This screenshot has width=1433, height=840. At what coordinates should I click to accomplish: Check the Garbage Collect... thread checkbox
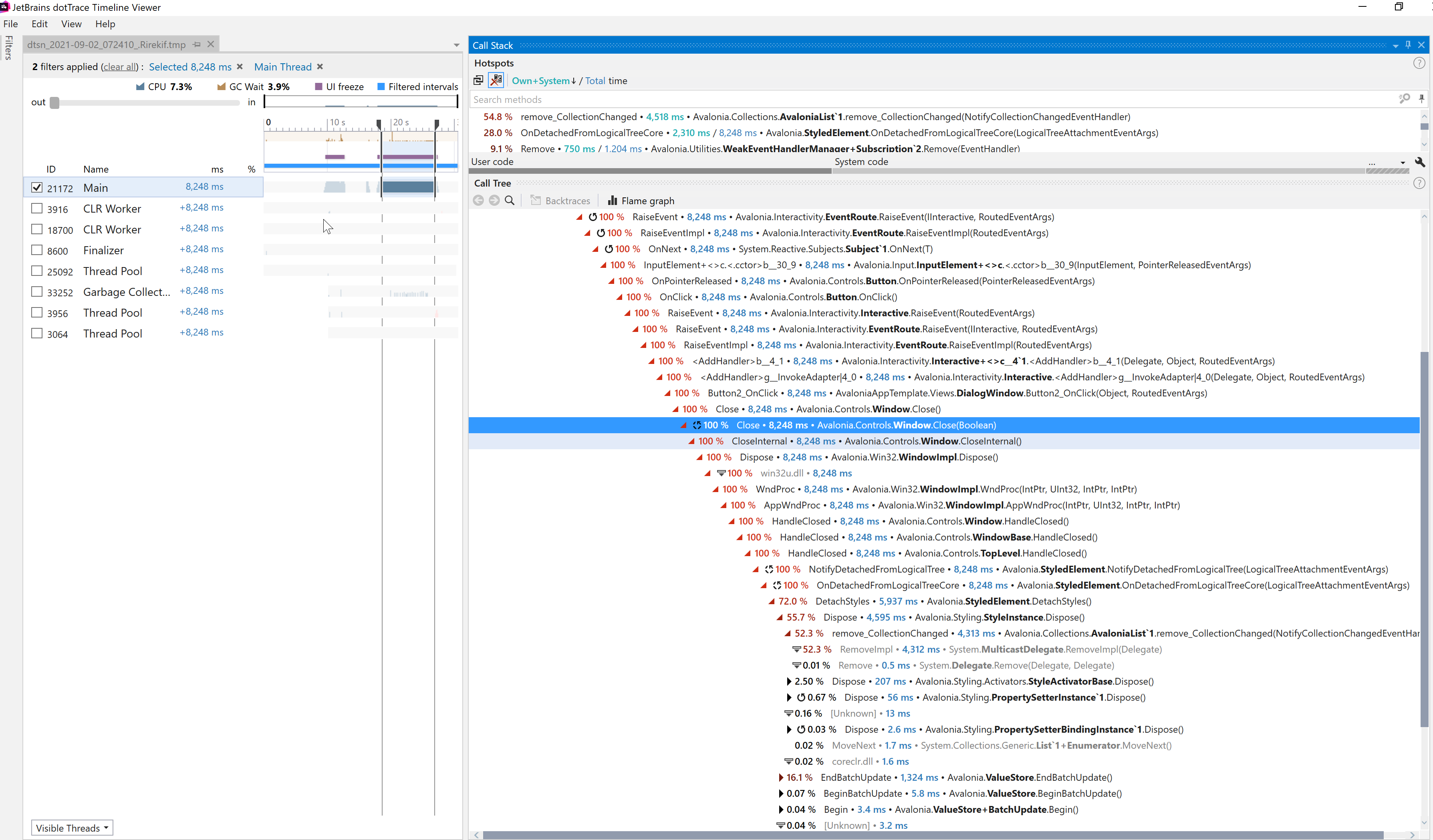coord(37,291)
